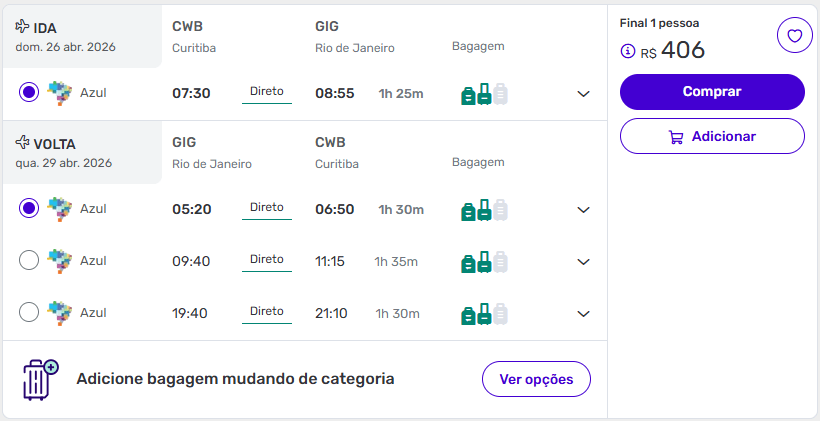Choose the 19:40 return flight
Viewport: 820px width, 421px height.
pyautogui.click(x=29, y=313)
